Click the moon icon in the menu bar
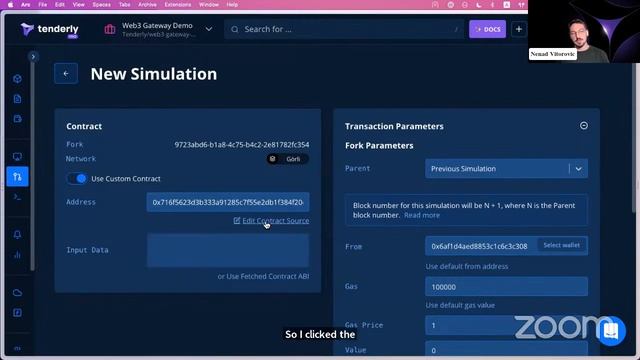This screenshot has width=640, height=360. coord(478,4)
